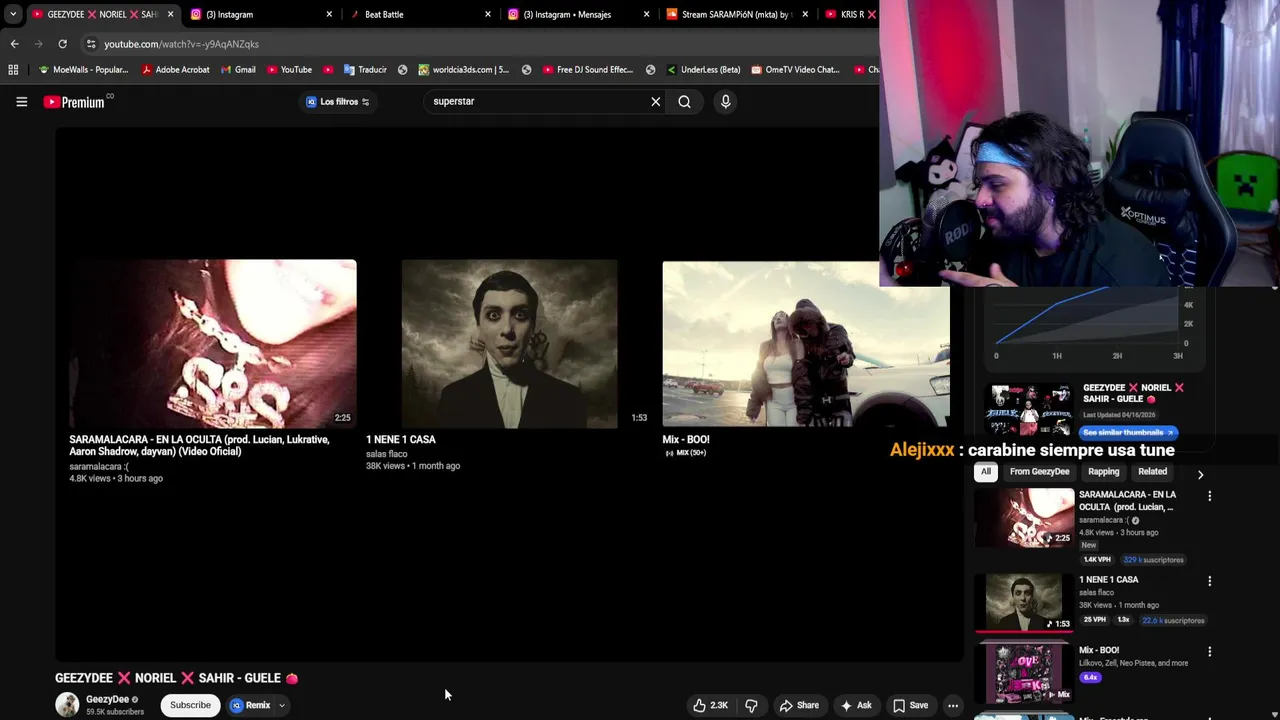1280x720 pixels.
Task: Play SARAMALACARA EN LA OCULTA endscreen thumbnail
Action: pos(213,344)
